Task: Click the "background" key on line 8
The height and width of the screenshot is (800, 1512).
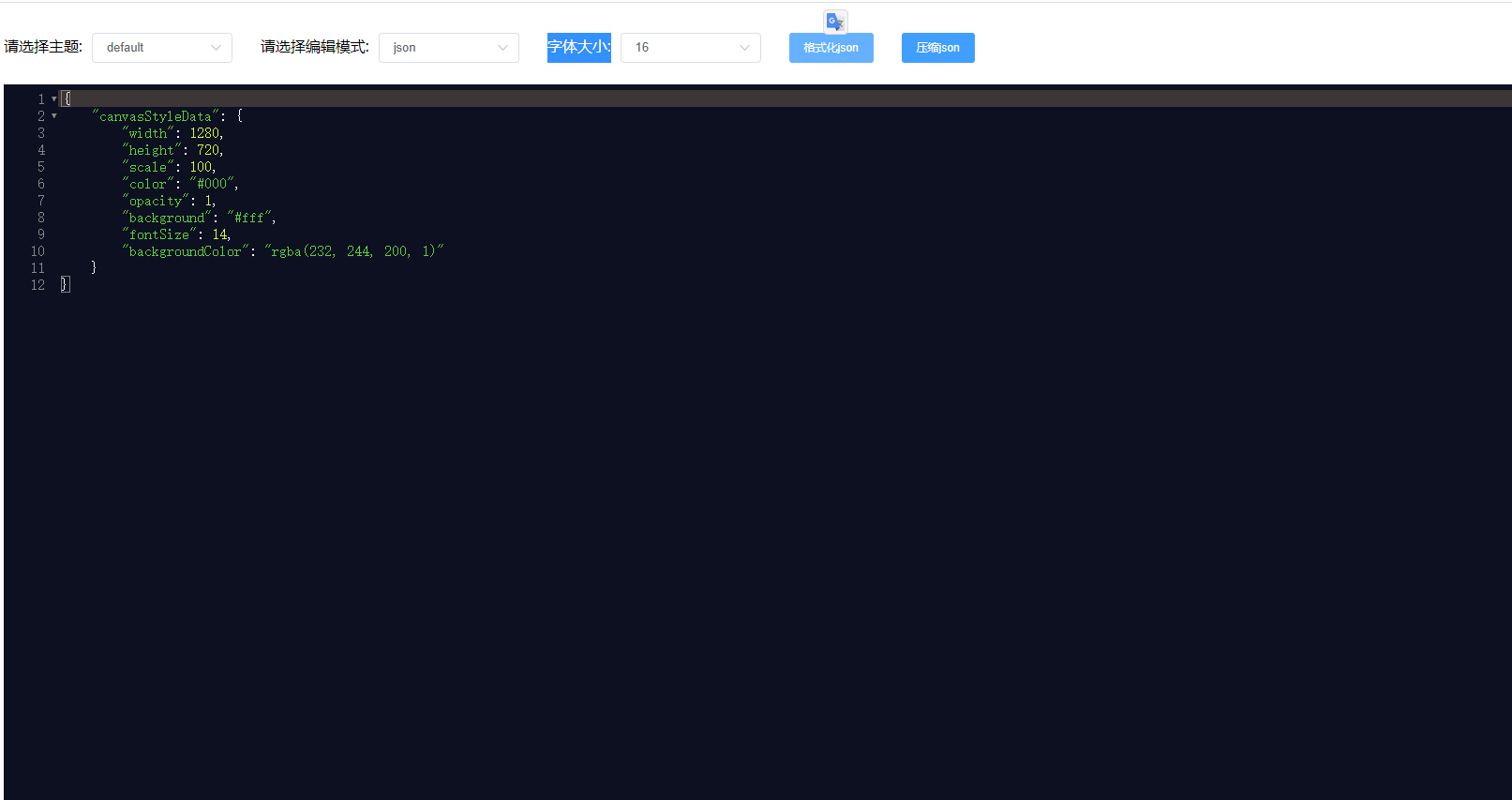Action: click(167, 218)
